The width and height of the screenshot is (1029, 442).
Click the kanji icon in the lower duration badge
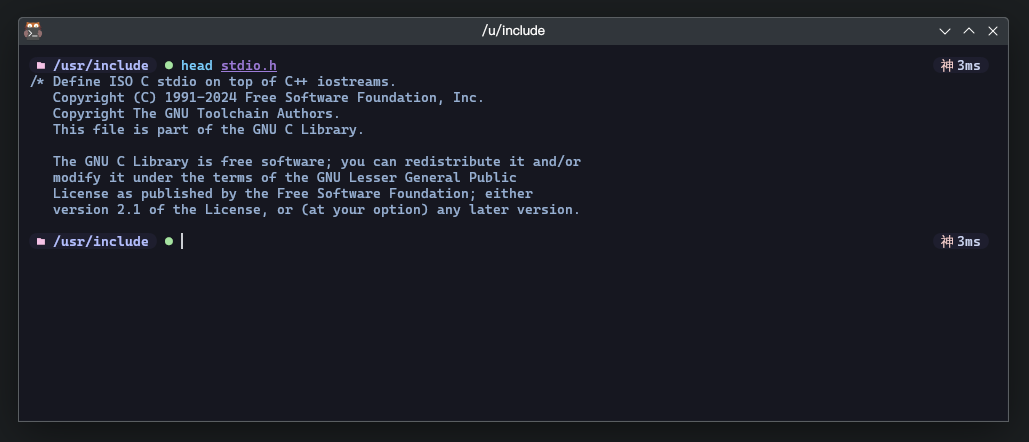(x=947, y=241)
